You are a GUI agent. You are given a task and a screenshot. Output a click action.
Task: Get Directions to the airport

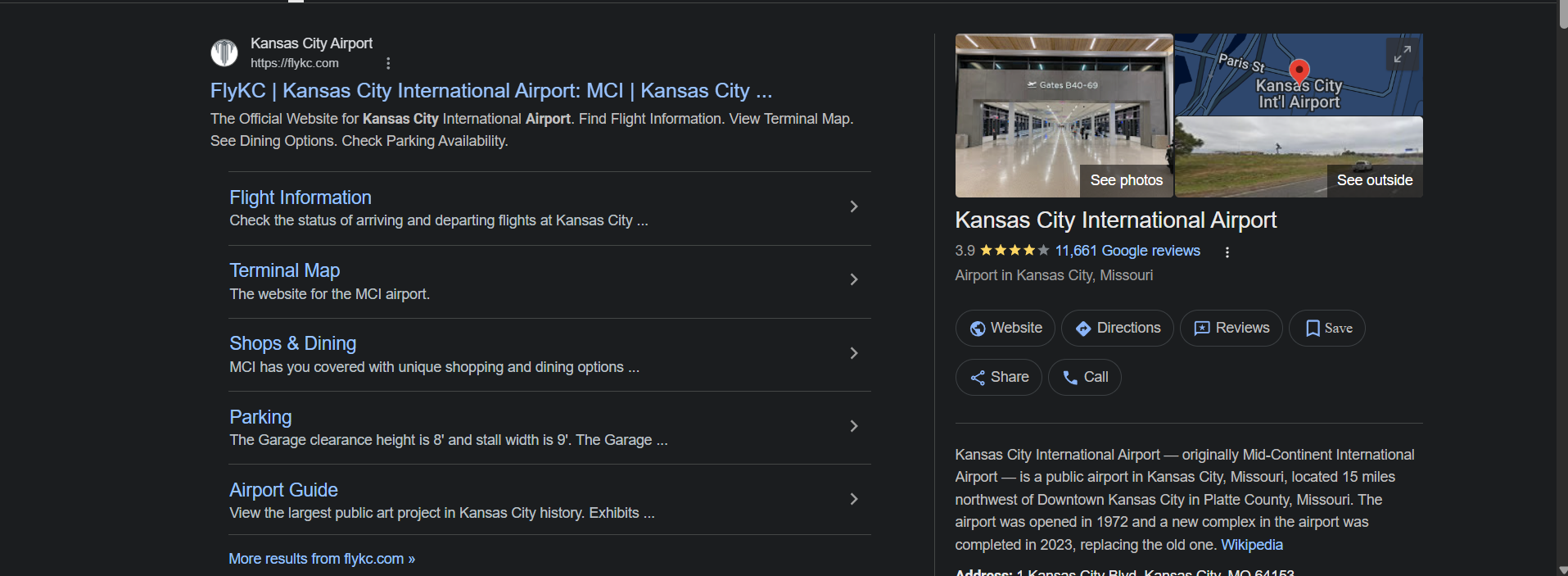click(x=1117, y=329)
